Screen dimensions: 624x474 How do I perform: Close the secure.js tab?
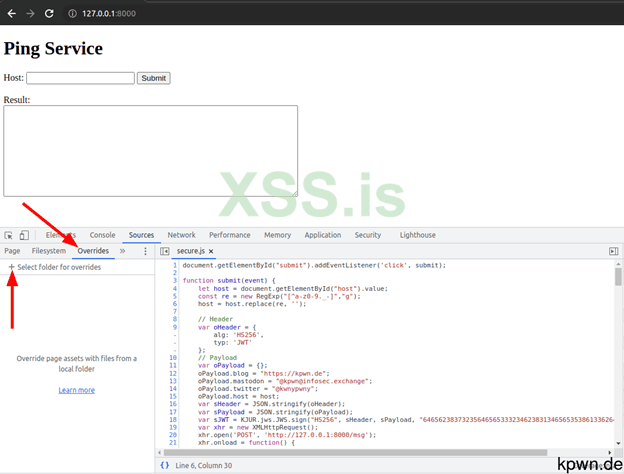point(211,251)
